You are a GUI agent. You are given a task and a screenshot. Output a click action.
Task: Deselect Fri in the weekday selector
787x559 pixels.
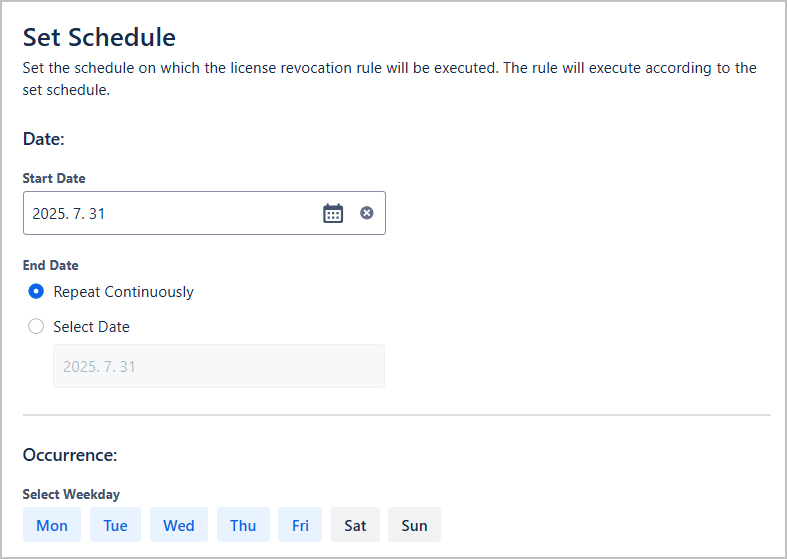click(300, 525)
